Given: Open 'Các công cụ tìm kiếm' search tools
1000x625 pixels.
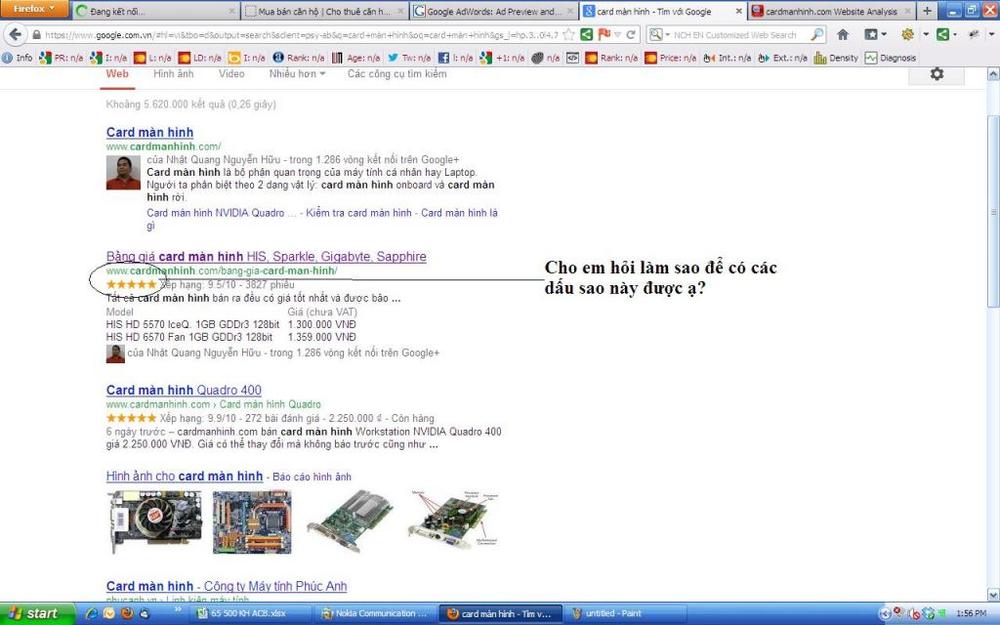Looking at the screenshot, I should pos(397,74).
